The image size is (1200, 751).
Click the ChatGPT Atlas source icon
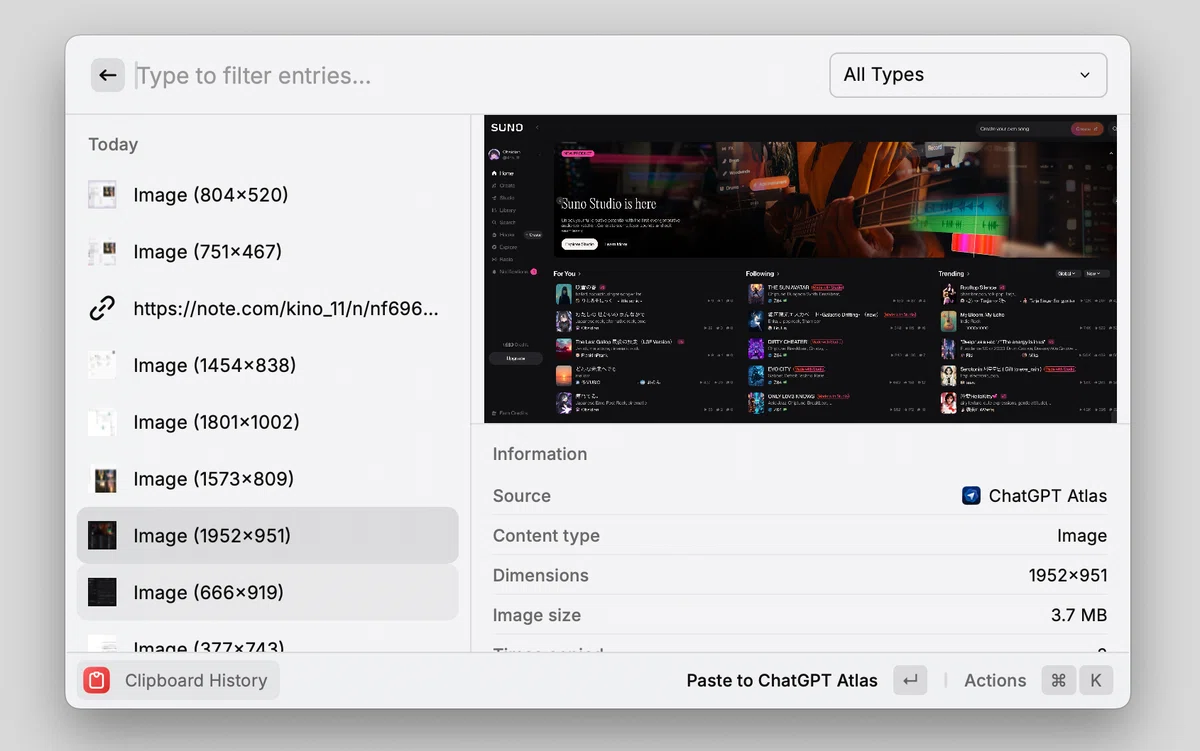click(971, 495)
